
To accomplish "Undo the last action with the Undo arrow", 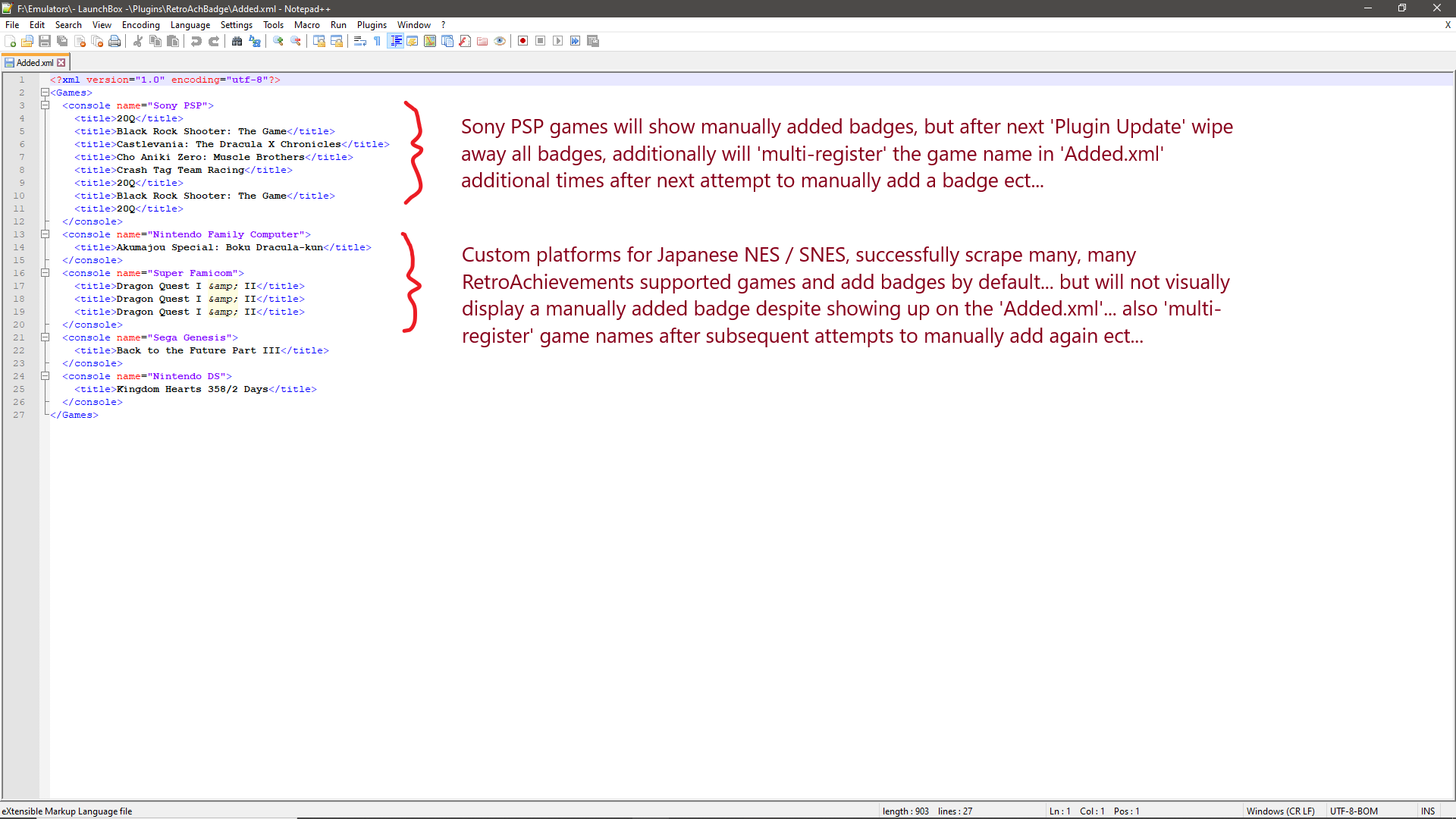I will click(196, 41).
